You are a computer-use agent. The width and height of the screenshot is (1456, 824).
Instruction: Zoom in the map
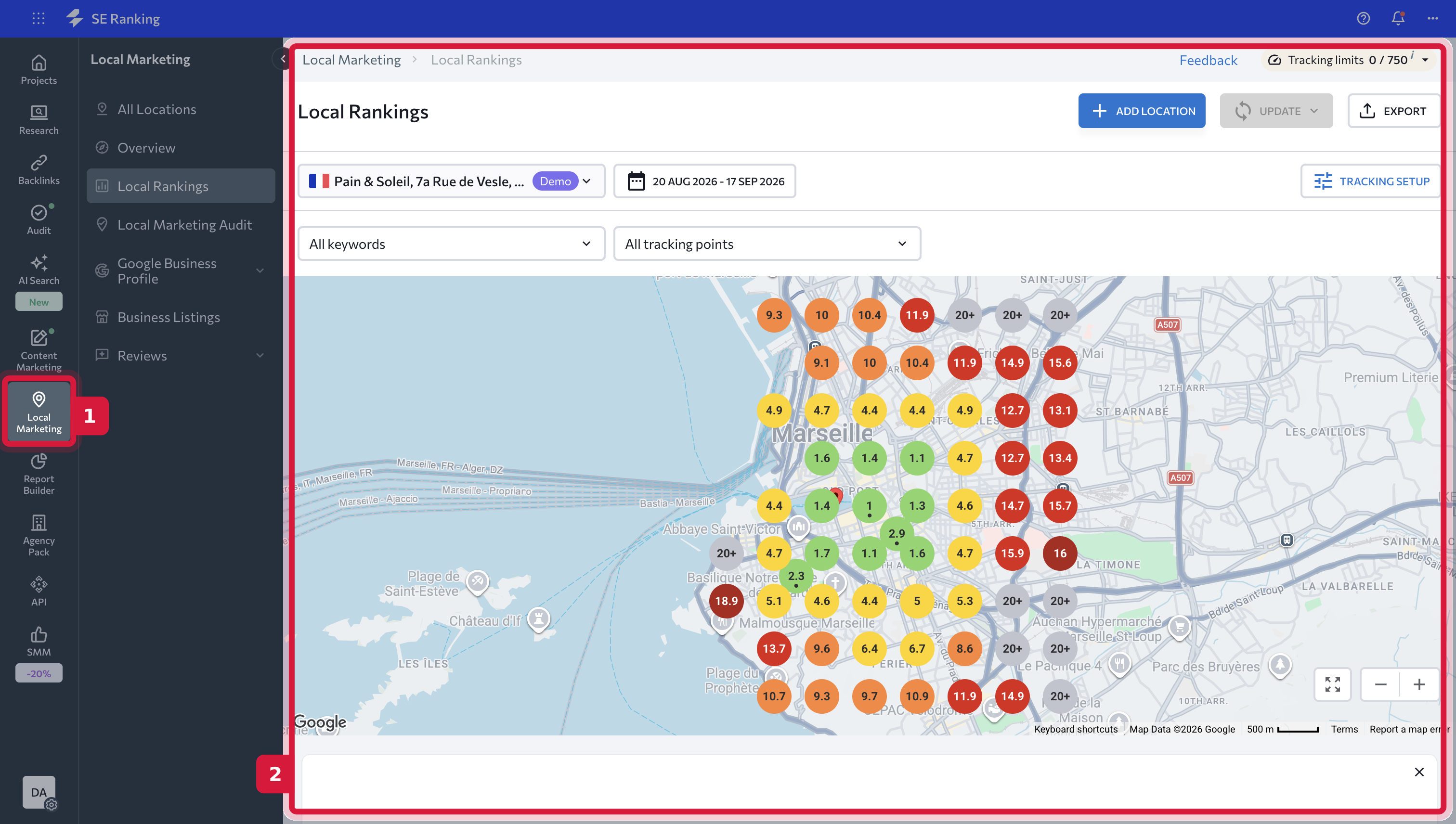point(1418,684)
